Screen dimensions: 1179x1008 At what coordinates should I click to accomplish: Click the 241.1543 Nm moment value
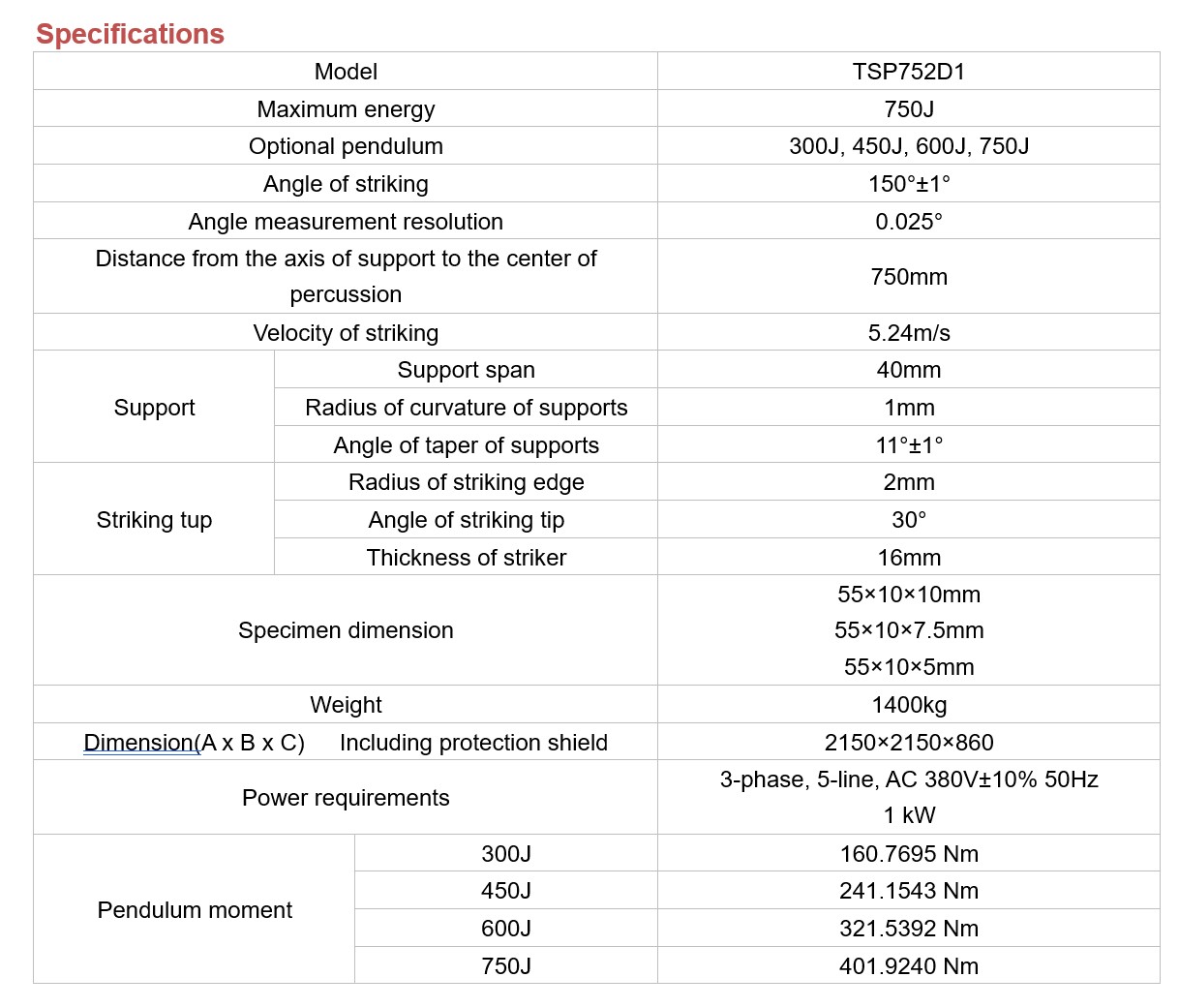908,891
